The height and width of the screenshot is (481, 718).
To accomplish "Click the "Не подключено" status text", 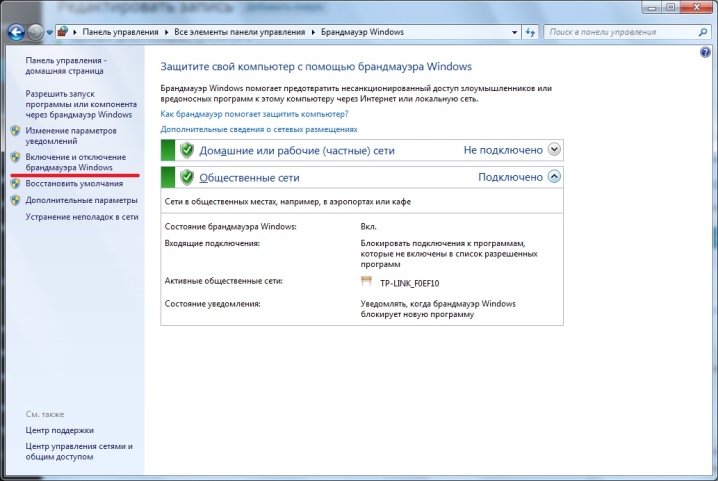I will point(503,150).
